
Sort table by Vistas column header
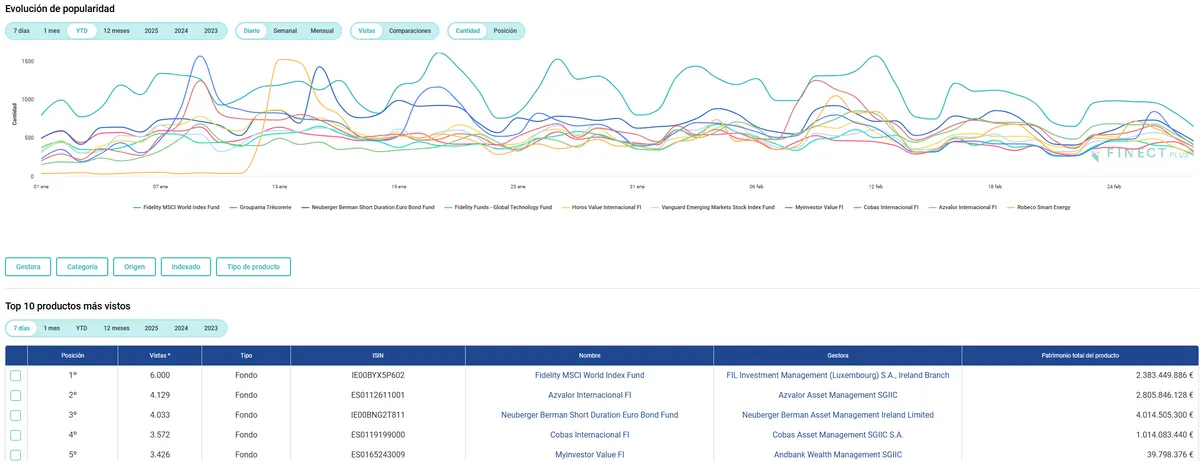(160, 355)
